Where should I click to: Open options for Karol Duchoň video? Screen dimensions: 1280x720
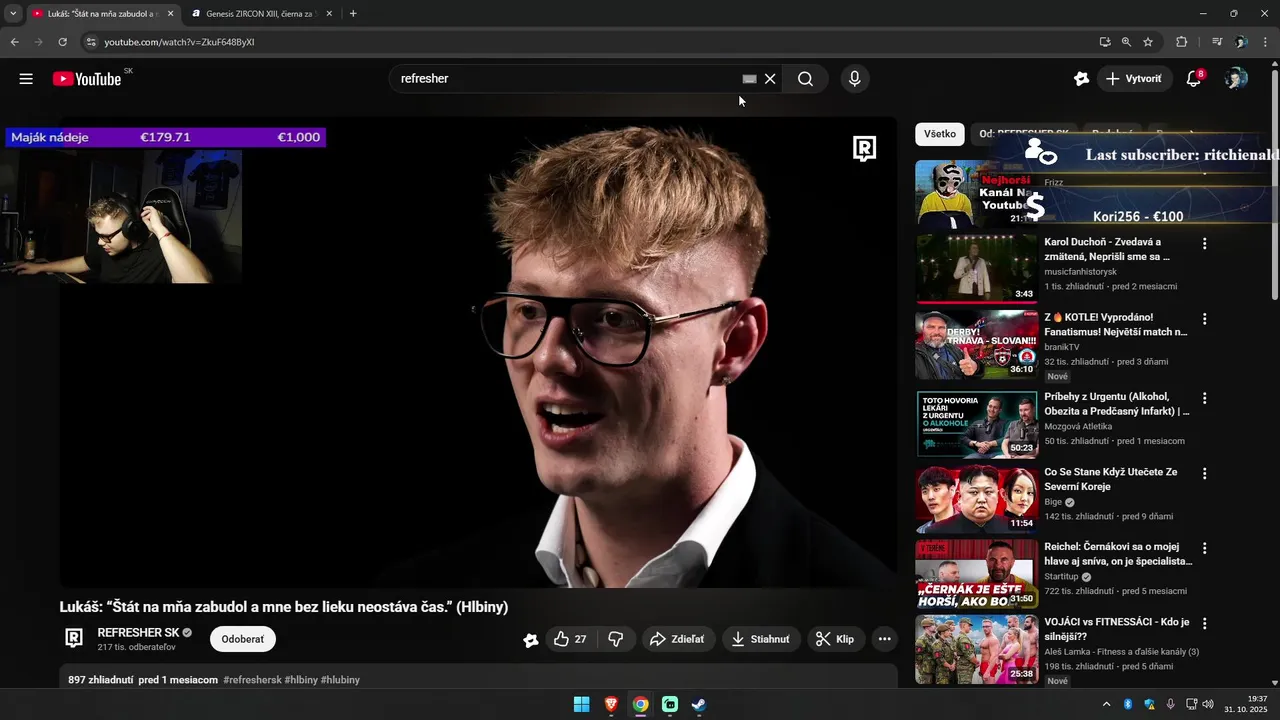[1205, 243]
